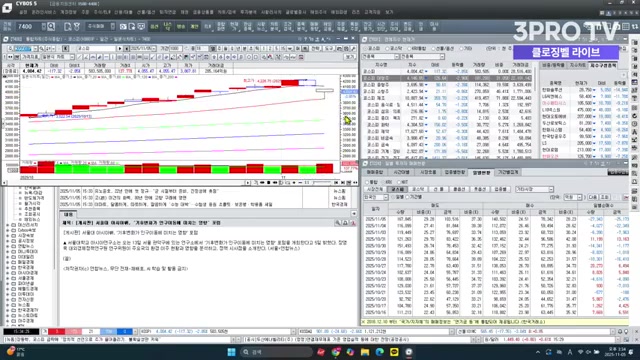Open the 주식화면 dropdown in the main toolbar
This screenshot has height=360, width=640.
[x=100, y=27]
